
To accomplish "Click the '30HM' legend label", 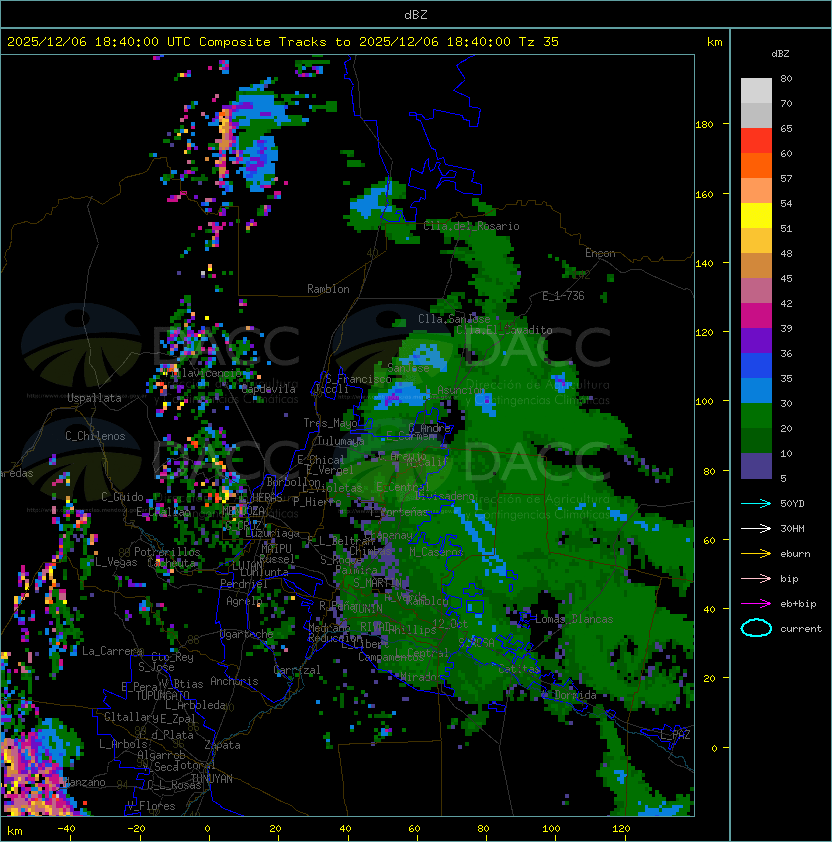I will pyautogui.click(x=792, y=528).
